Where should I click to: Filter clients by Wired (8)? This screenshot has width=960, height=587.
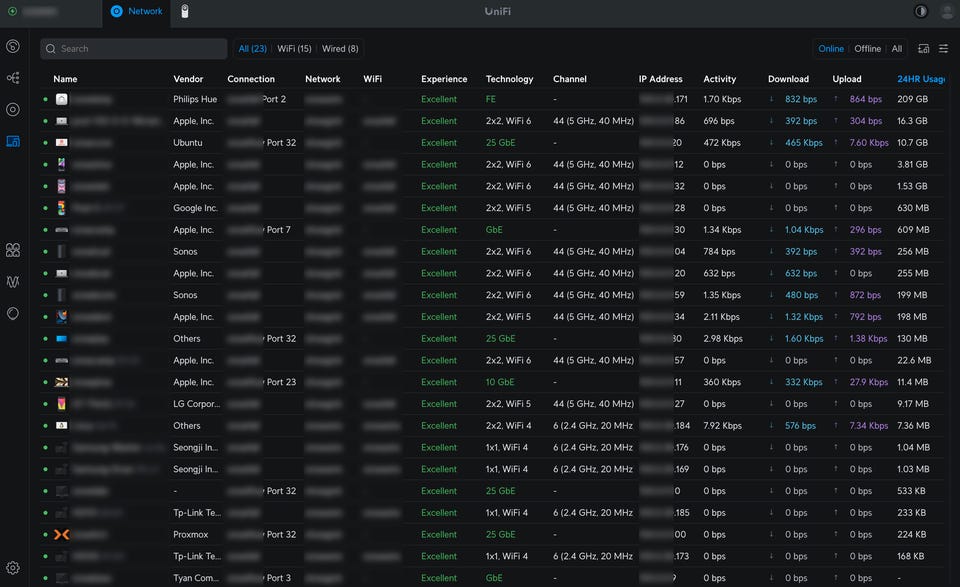point(340,48)
